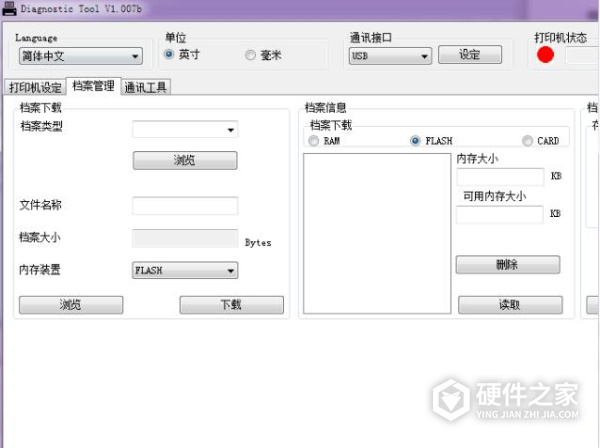Click the 读取 button
The height and width of the screenshot is (448, 600).
(x=510, y=305)
